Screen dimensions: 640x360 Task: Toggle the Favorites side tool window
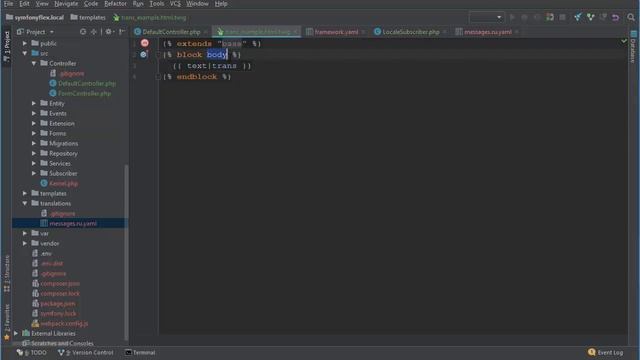(7, 322)
